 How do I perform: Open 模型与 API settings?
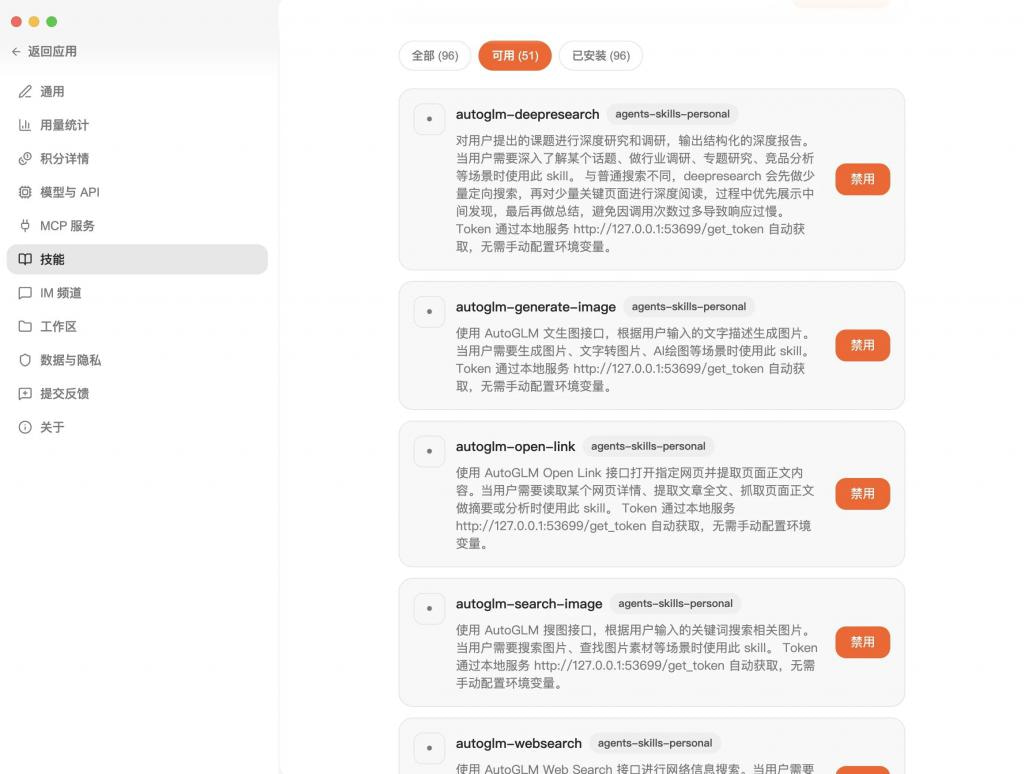[137, 192]
